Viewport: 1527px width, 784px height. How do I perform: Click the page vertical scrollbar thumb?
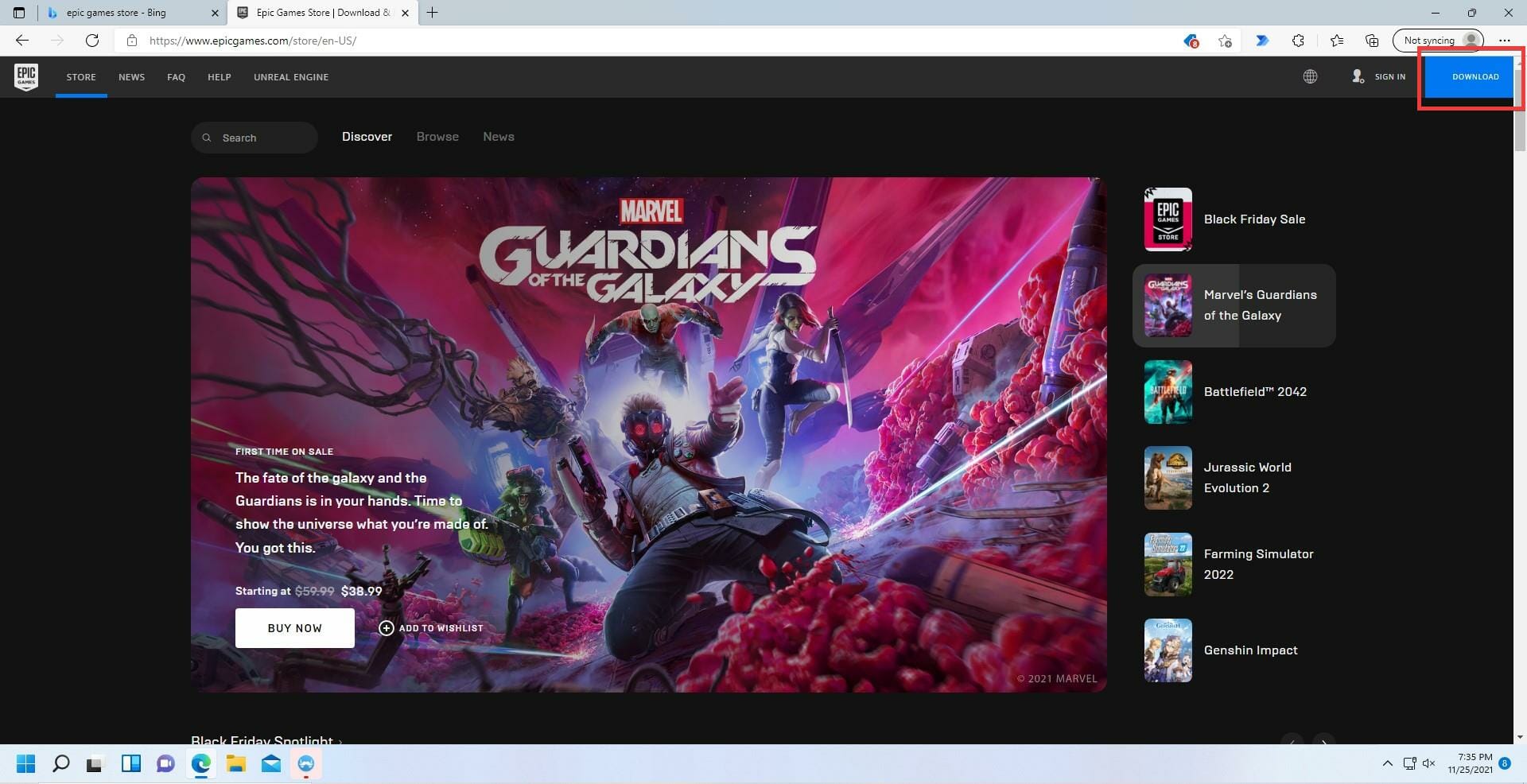[1520, 111]
